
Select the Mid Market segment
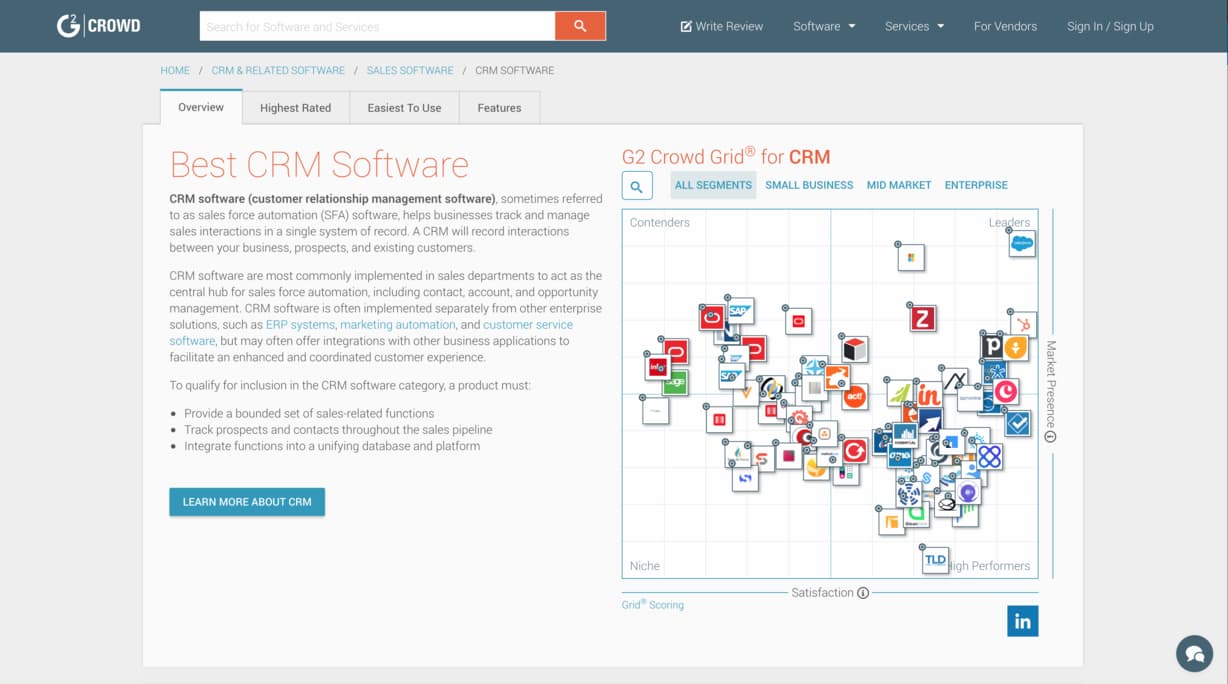[x=899, y=185]
